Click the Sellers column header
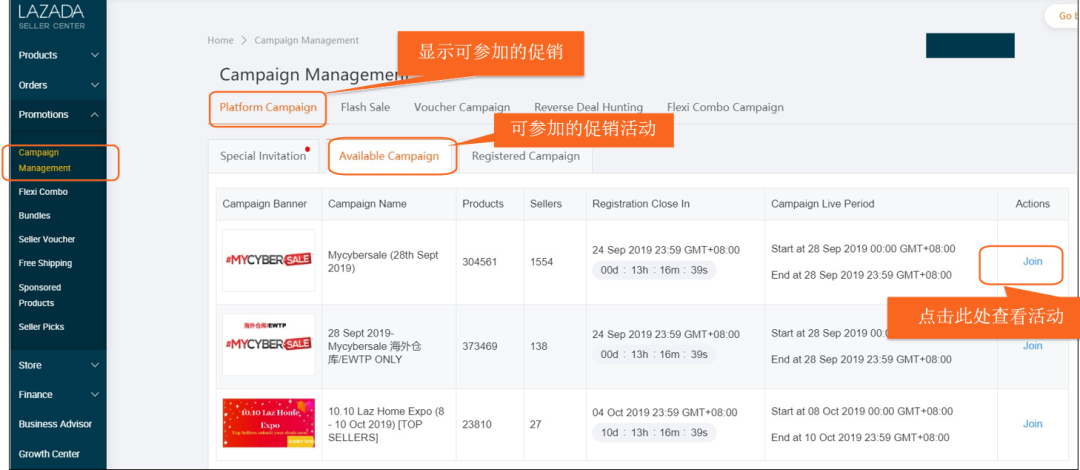Screen dimensions: 1080x470 pos(546,204)
